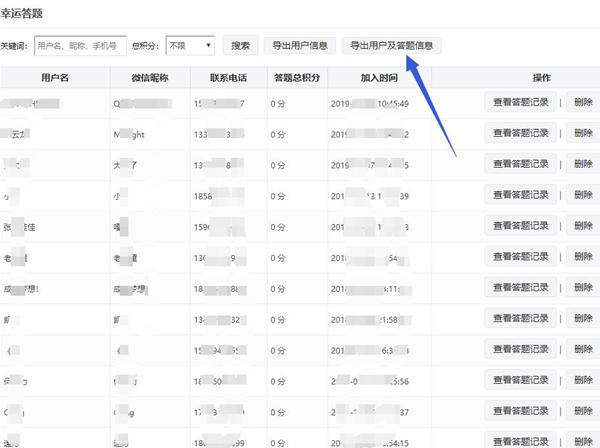The height and width of the screenshot is (448, 600).
Task: Open 查看答题记录 for the seventh row
Action: click(x=520, y=288)
